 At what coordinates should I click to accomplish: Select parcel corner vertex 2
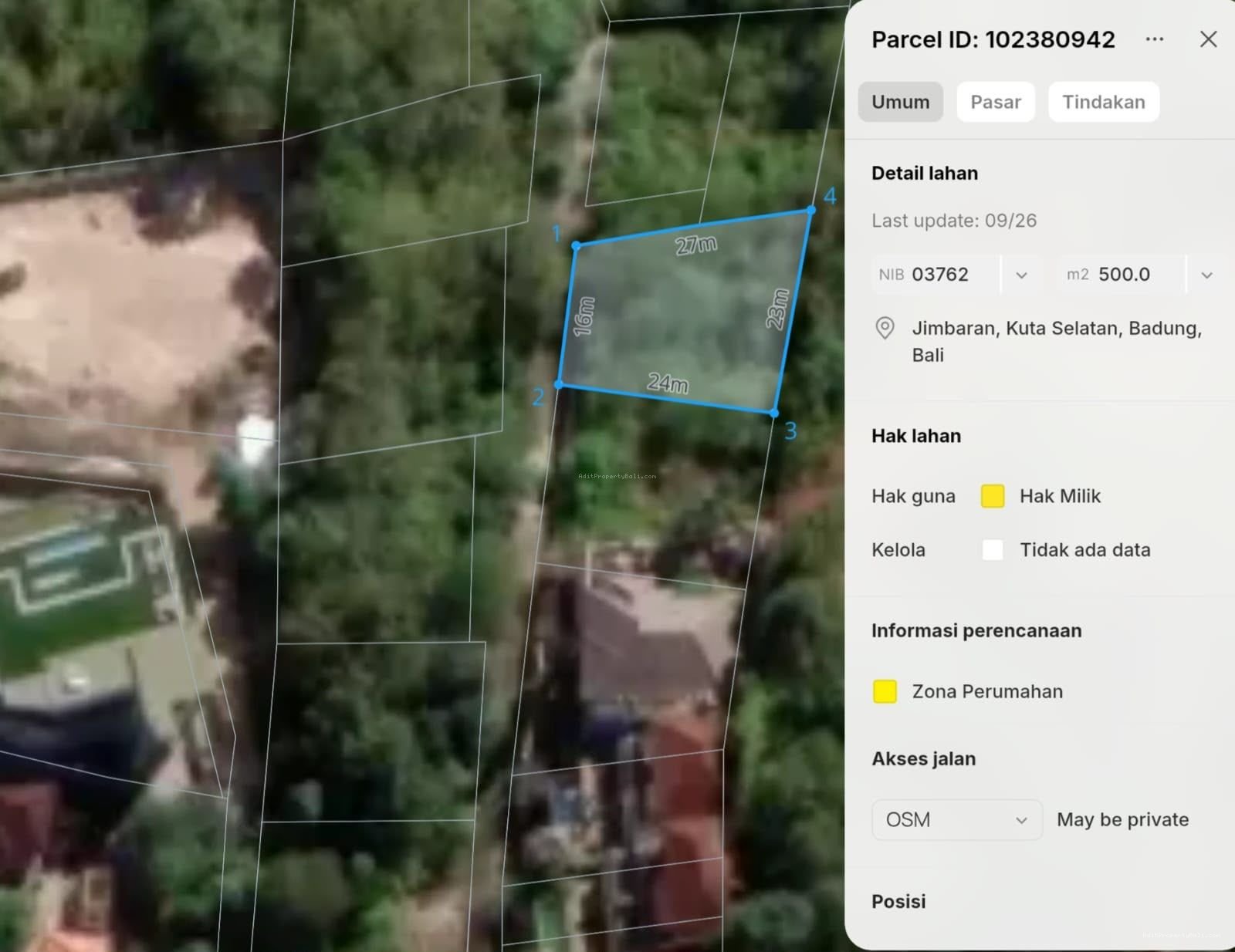pyautogui.click(x=559, y=384)
